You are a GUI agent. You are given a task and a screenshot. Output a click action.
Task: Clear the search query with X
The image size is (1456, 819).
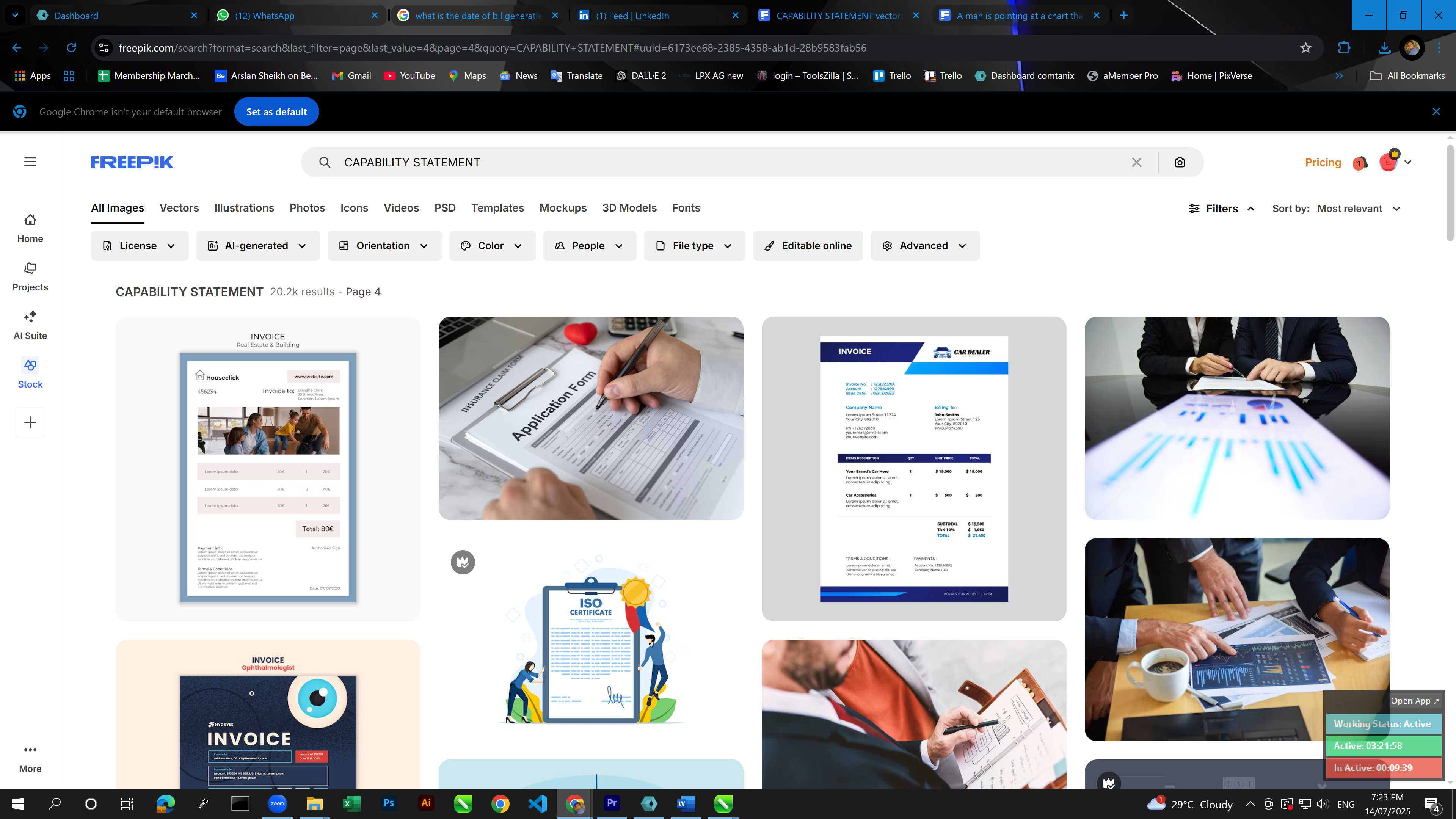pyautogui.click(x=1137, y=162)
